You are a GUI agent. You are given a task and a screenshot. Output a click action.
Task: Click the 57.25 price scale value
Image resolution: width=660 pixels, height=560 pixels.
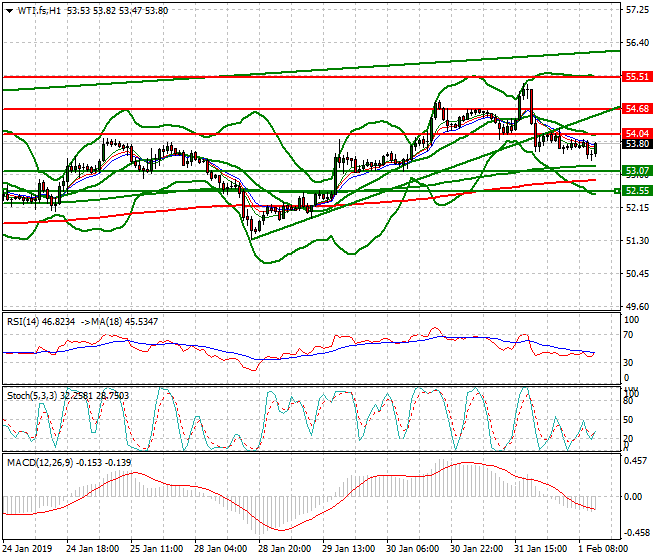637,10
